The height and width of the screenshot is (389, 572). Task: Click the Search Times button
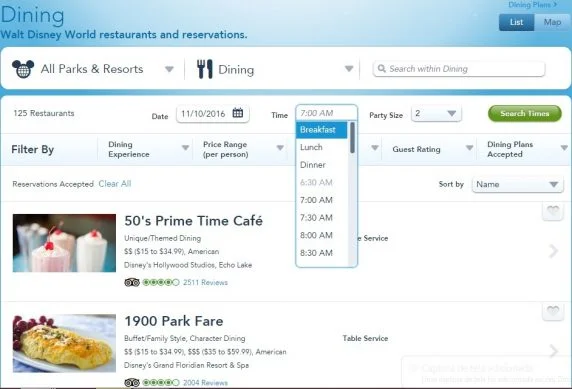click(x=525, y=113)
